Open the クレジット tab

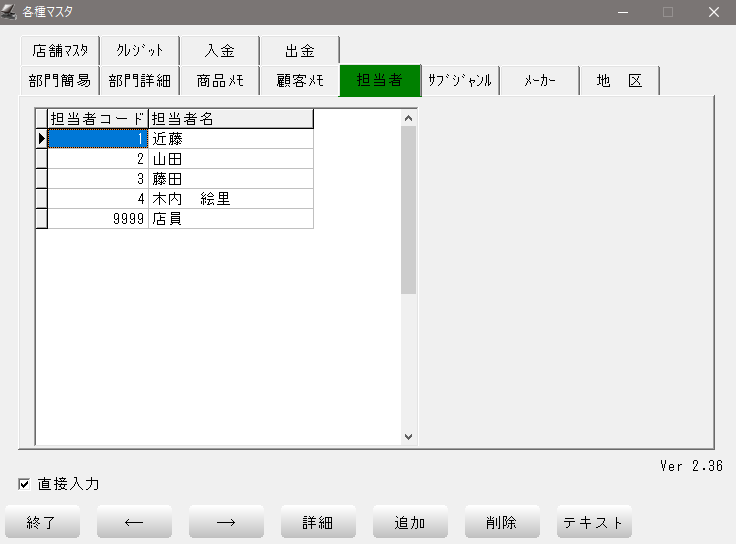139,51
